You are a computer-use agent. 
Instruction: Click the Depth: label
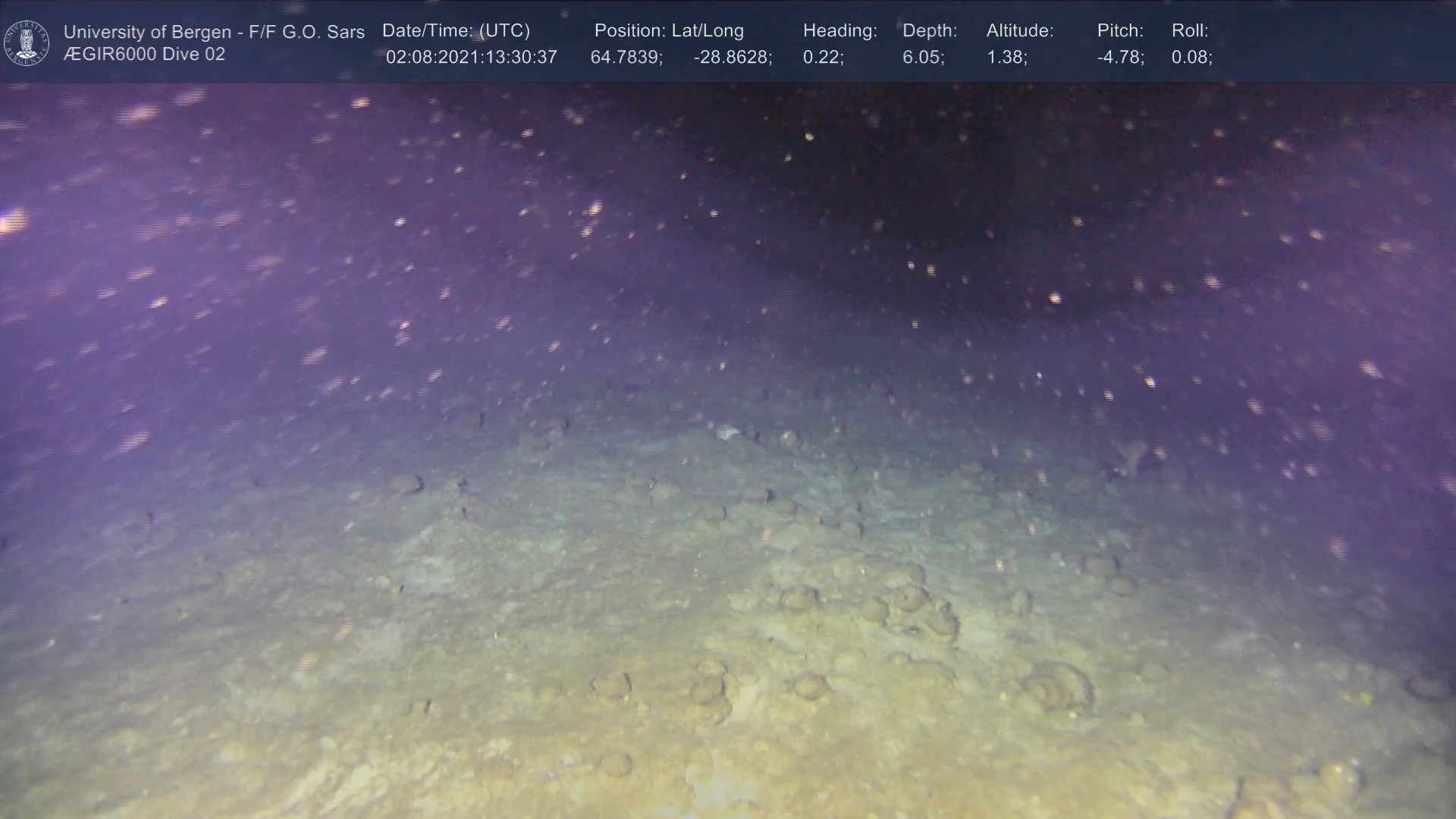[930, 31]
